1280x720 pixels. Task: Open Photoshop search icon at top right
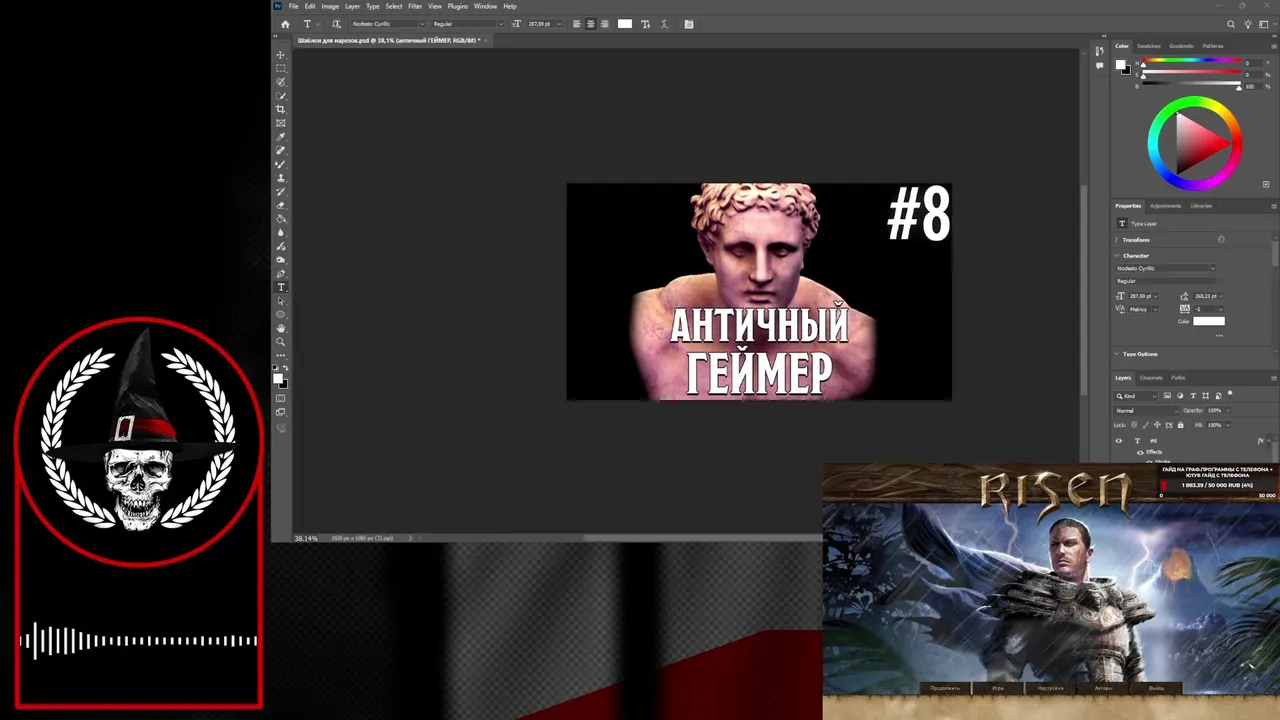pos(1231,24)
